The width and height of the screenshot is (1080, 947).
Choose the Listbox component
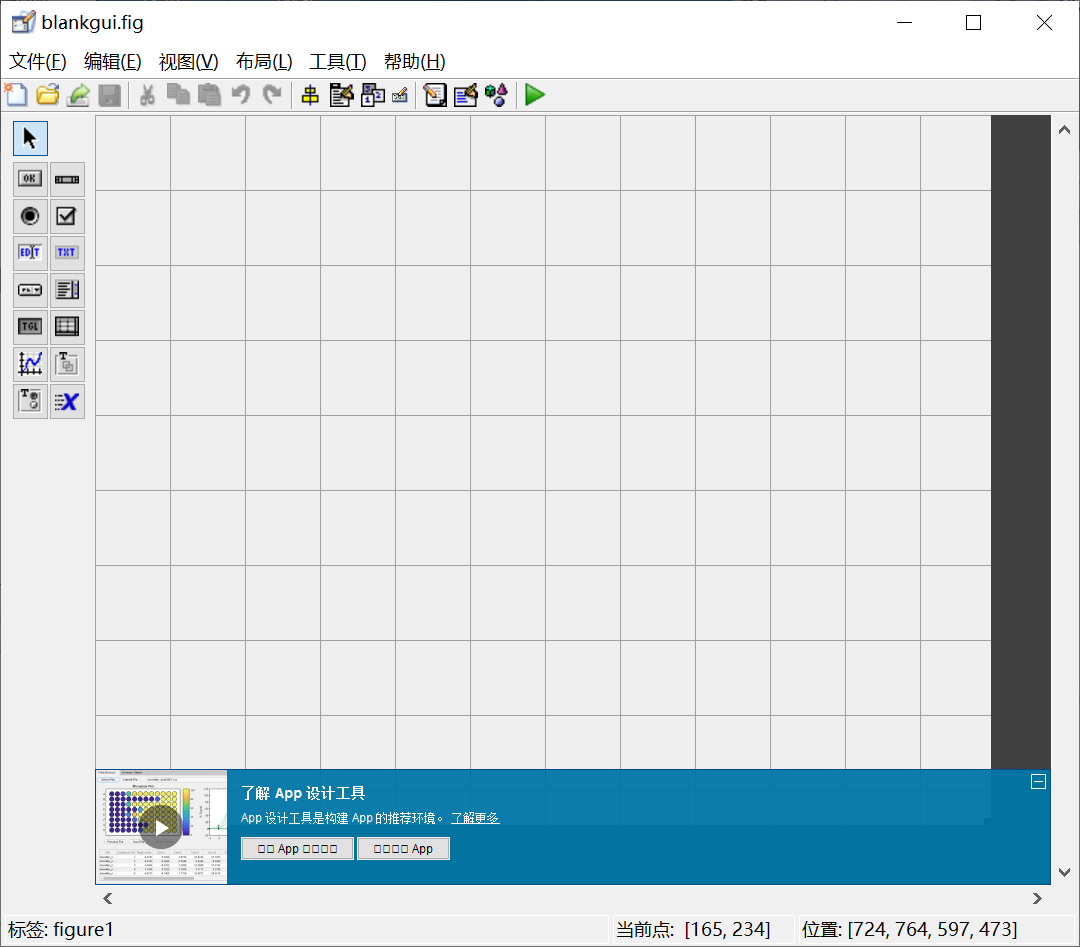coord(67,290)
